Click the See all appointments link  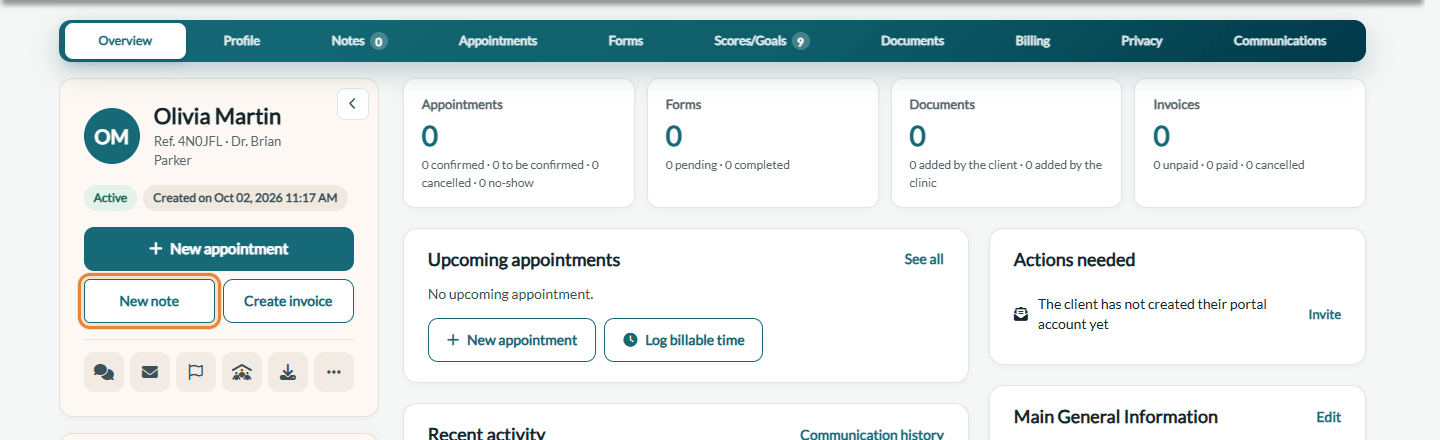[x=924, y=259]
